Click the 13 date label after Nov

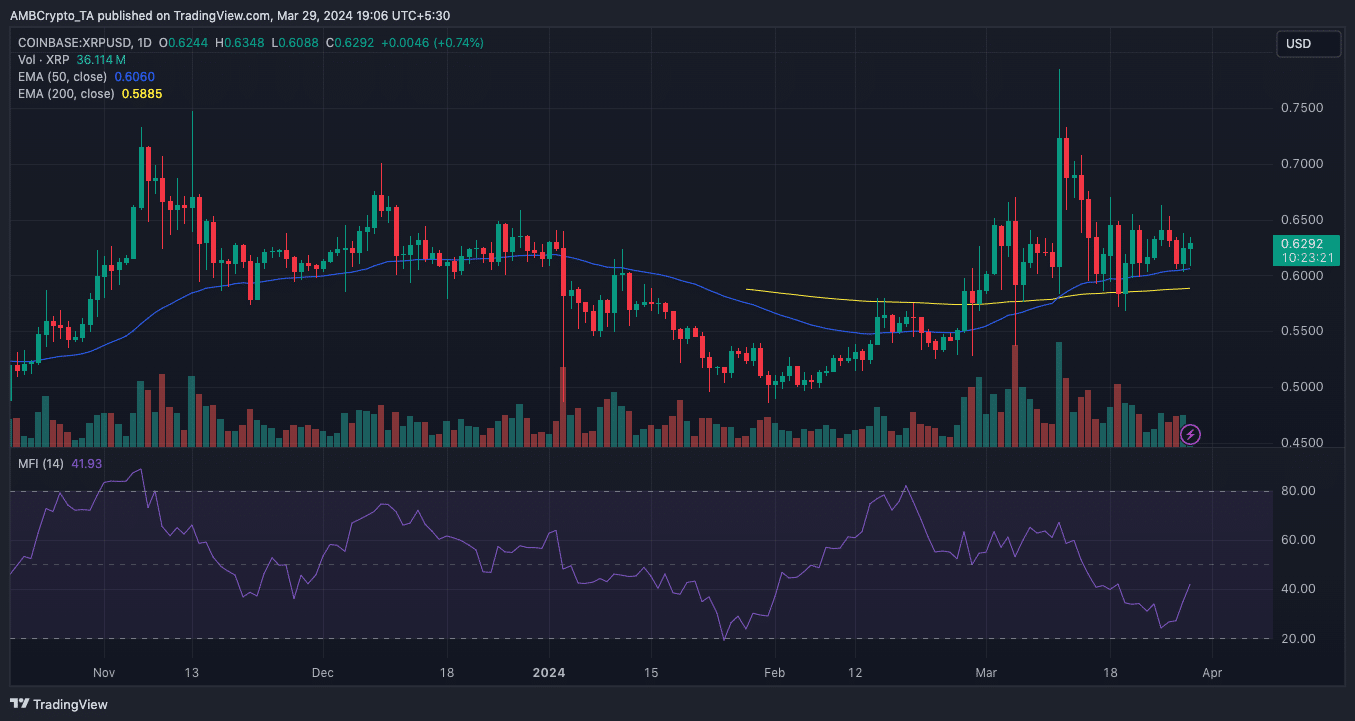click(x=192, y=673)
